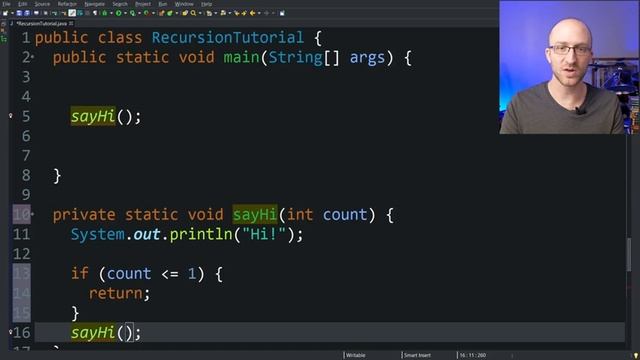The height and width of the screenshot is (360, 640).
Task: Click the Smart Insert status bar entry
Action: click(x=417, y=355)
